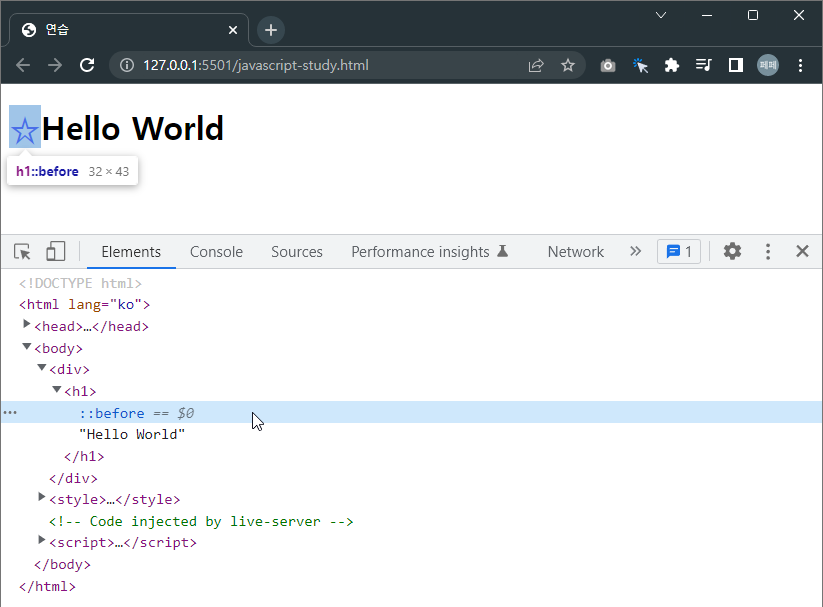
Task: Open a new browser tab
Action: point(271,30)
